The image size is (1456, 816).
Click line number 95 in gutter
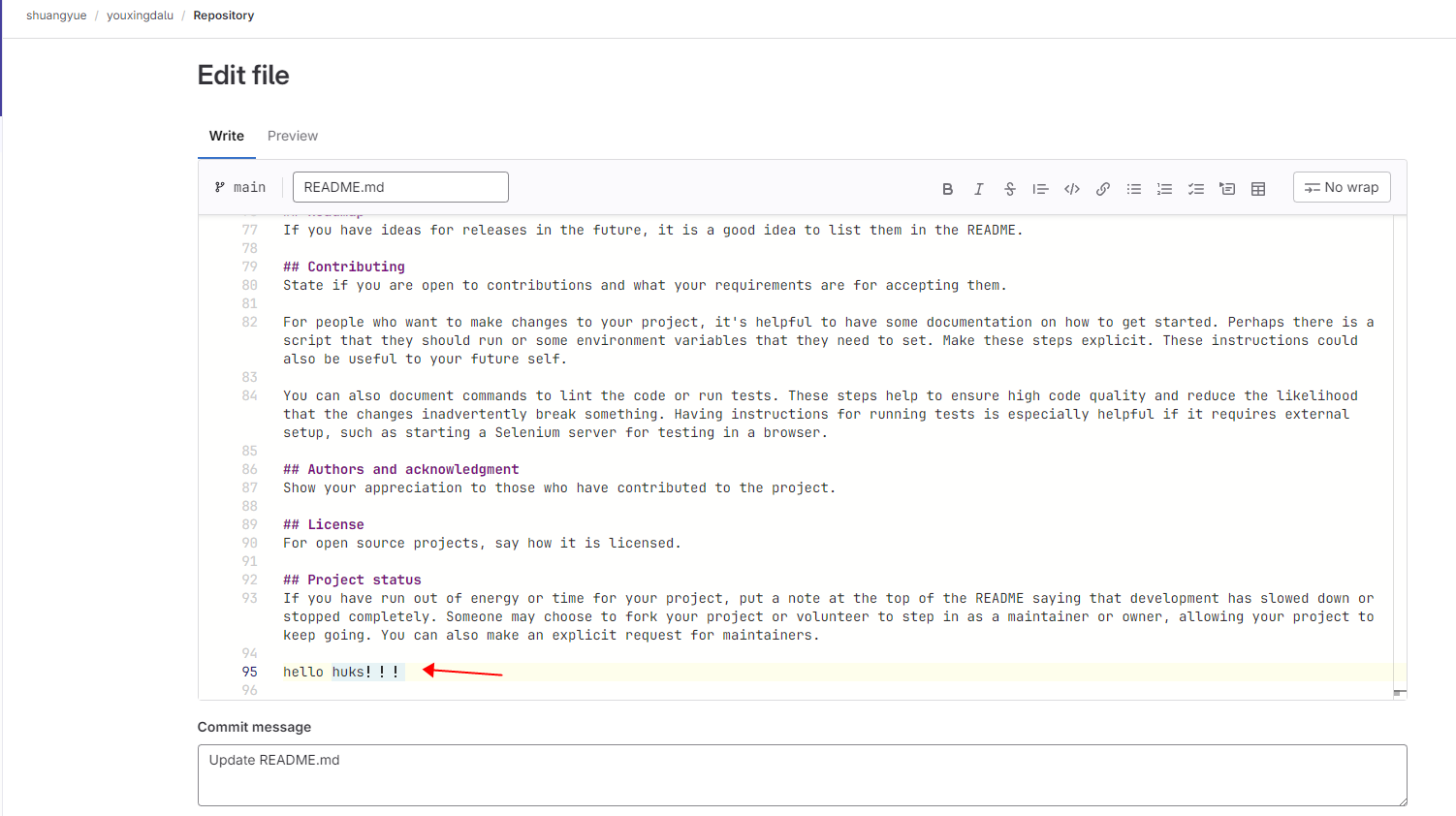point(250,672)
